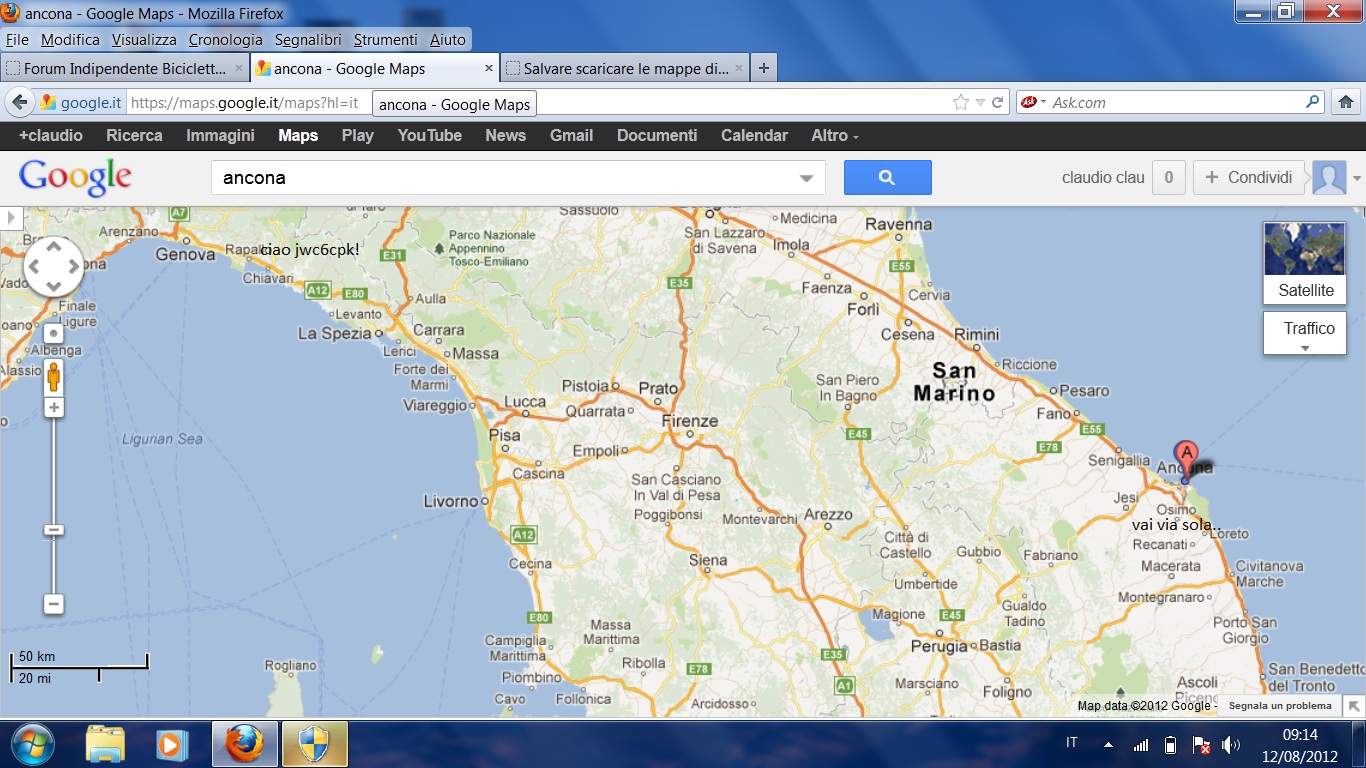Open the Modifica menu
The image size is (1366, 768).
click(70, 40)
